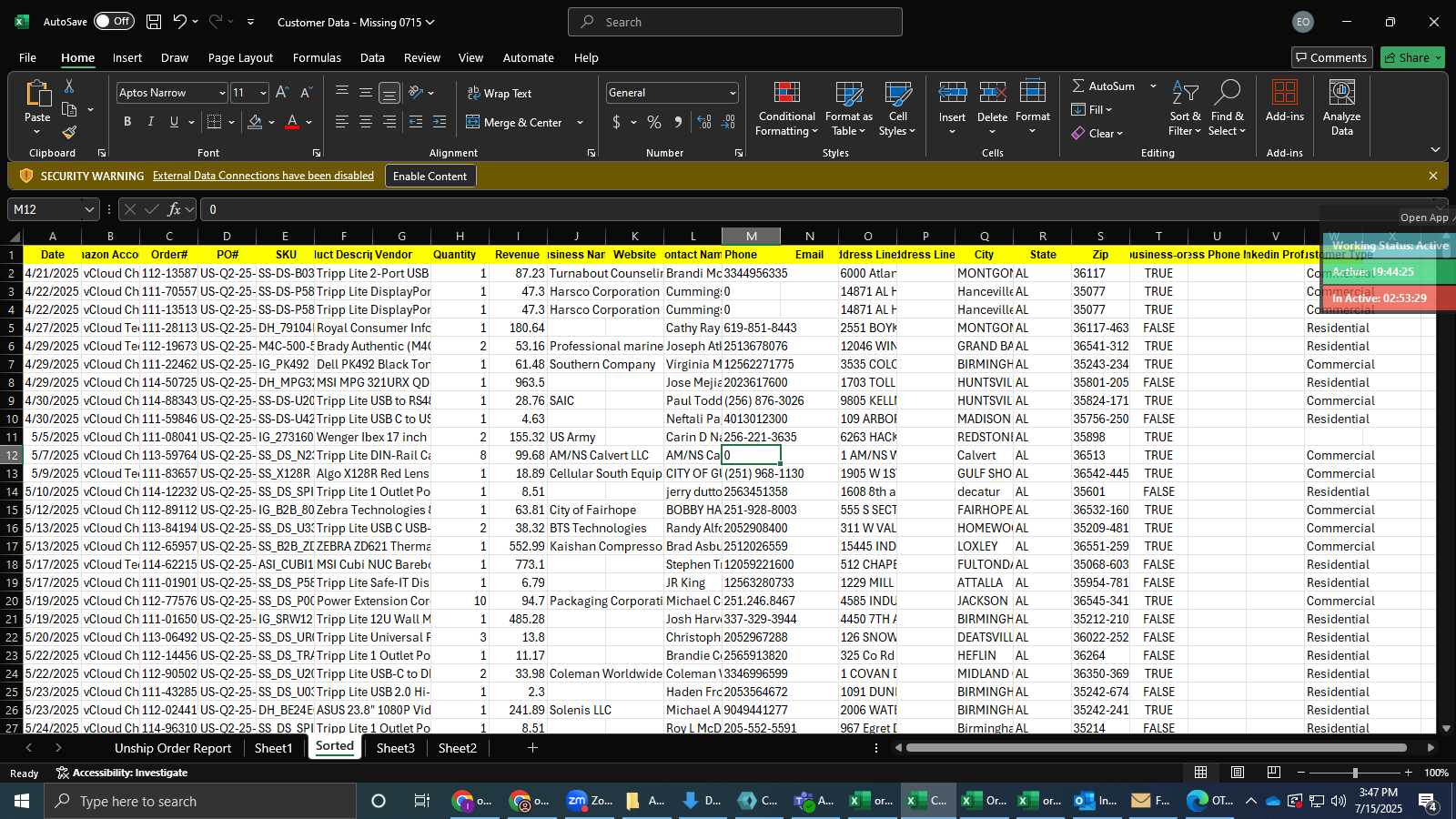
Task: Open the File menu
Action: [28, 57]
